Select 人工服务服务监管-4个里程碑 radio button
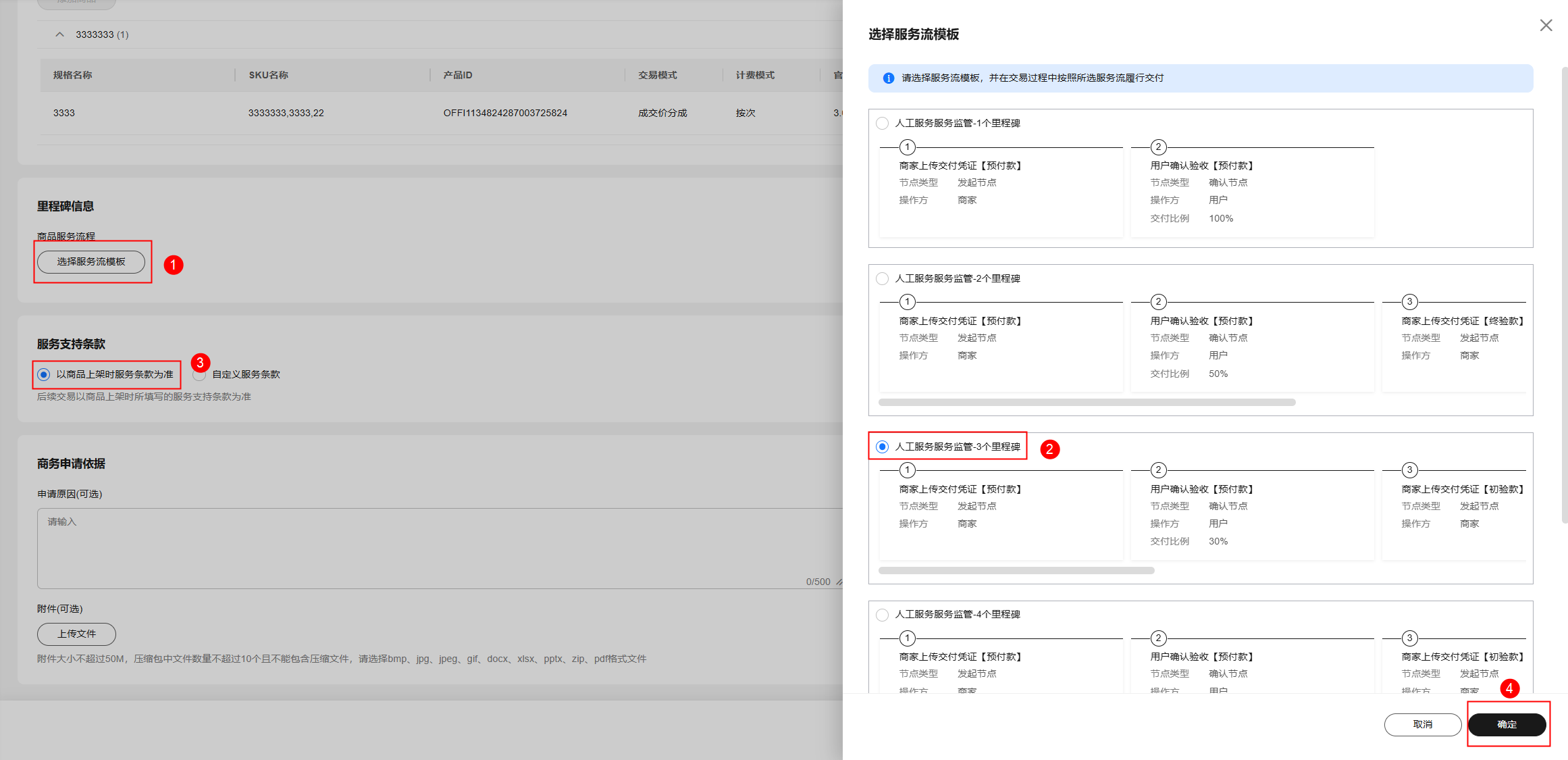The image size is (1568, 760). 882,615
